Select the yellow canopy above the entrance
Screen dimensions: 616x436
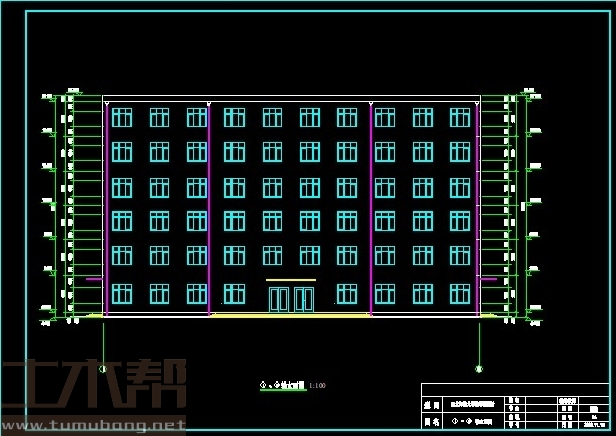tap(290, 280)
